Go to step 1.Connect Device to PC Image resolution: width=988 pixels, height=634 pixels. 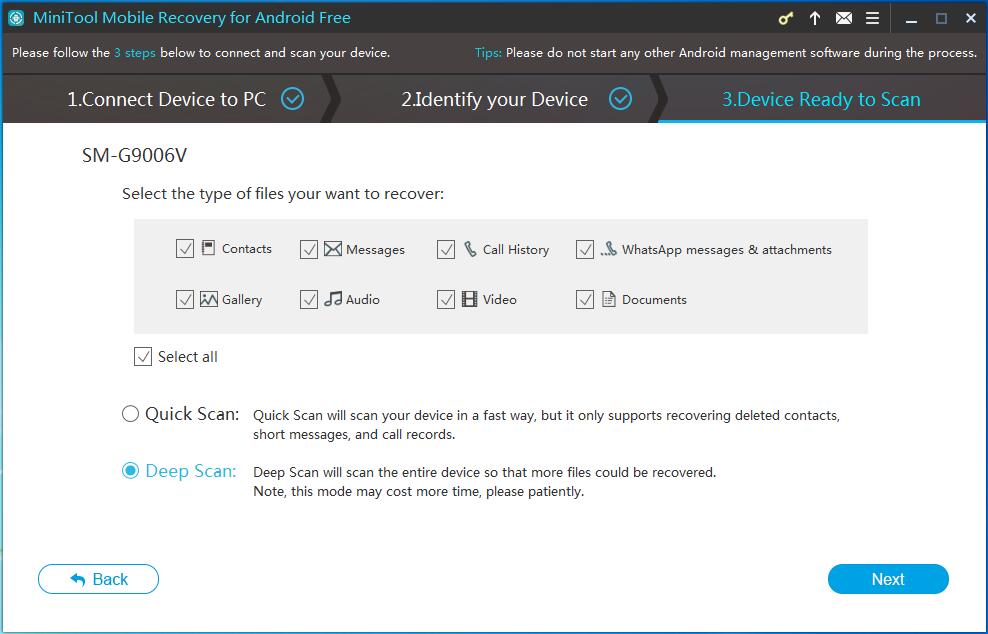(x=167, y=99)
